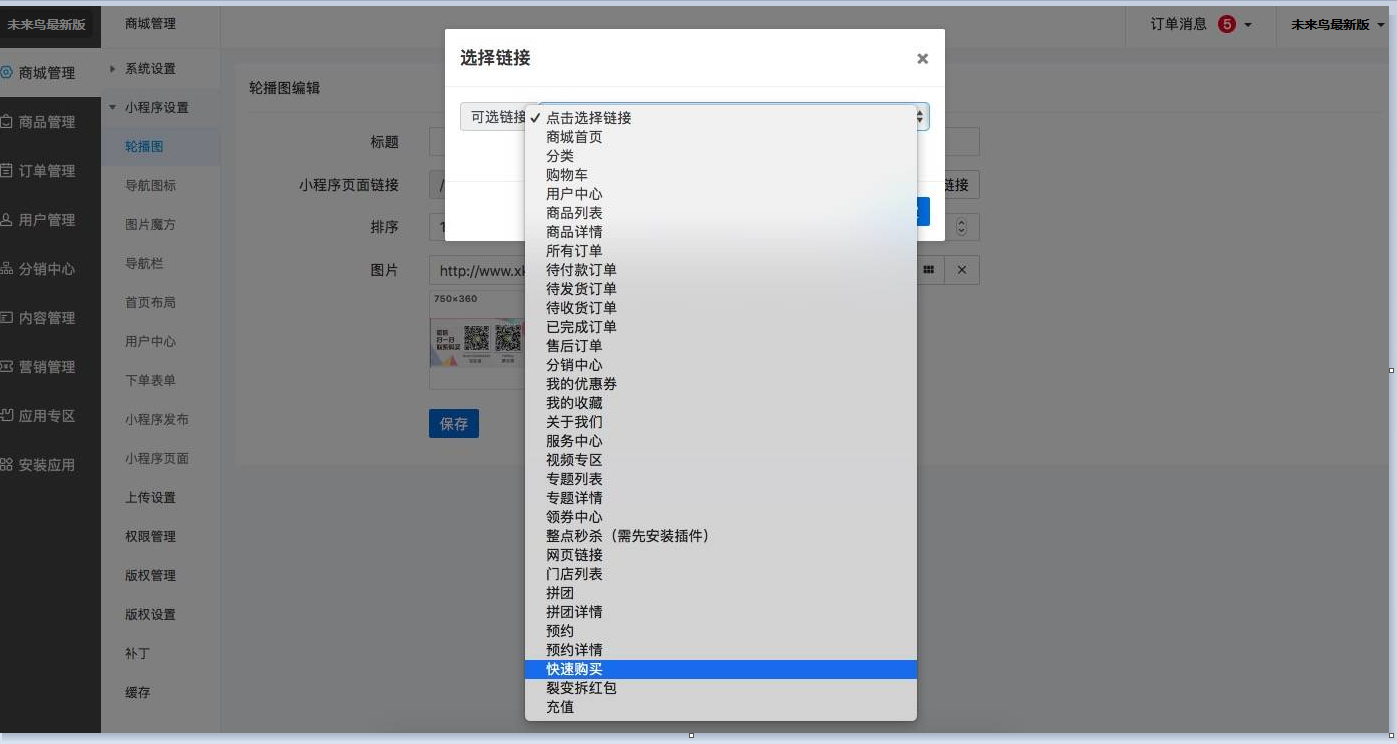The height and width of the screenshot is (744, 1397).
Task: Pick 领券中心 from the link options
Action: 574,517
